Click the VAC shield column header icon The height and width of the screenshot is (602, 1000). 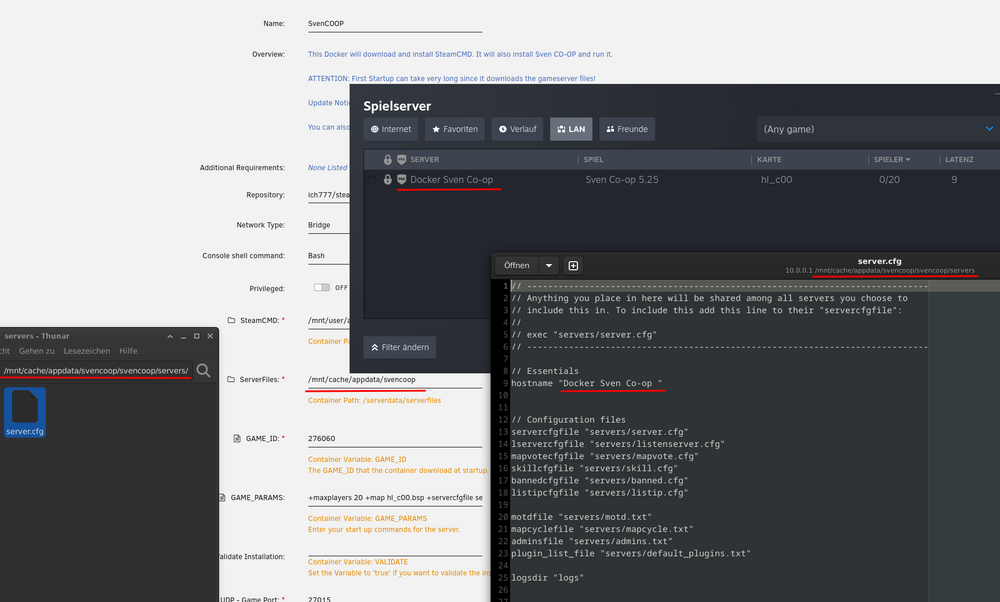(x=401, y=159)
